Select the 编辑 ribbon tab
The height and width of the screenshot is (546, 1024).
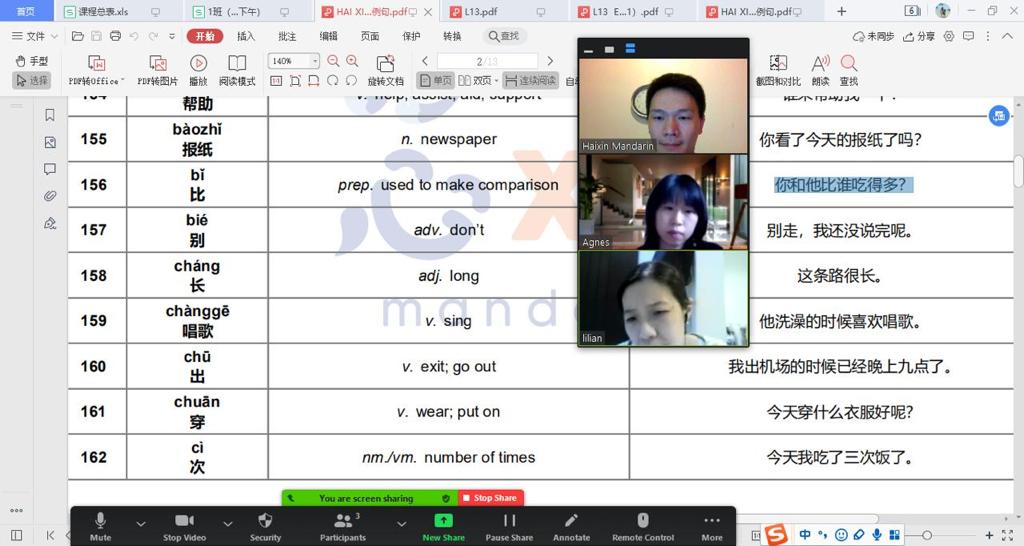click(328, 36)
